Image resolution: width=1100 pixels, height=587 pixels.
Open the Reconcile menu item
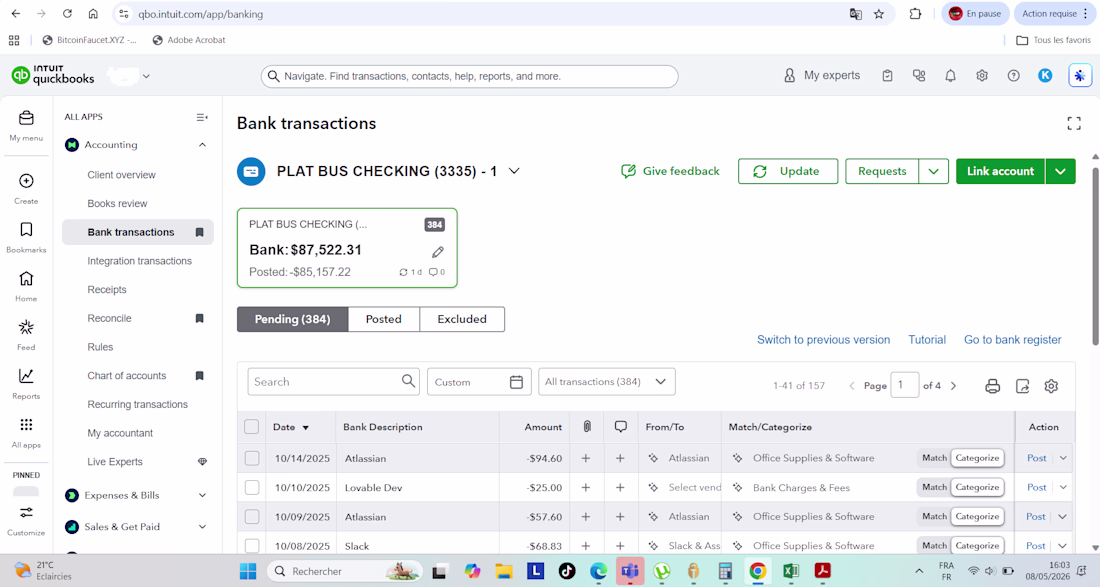click(109, 318)
